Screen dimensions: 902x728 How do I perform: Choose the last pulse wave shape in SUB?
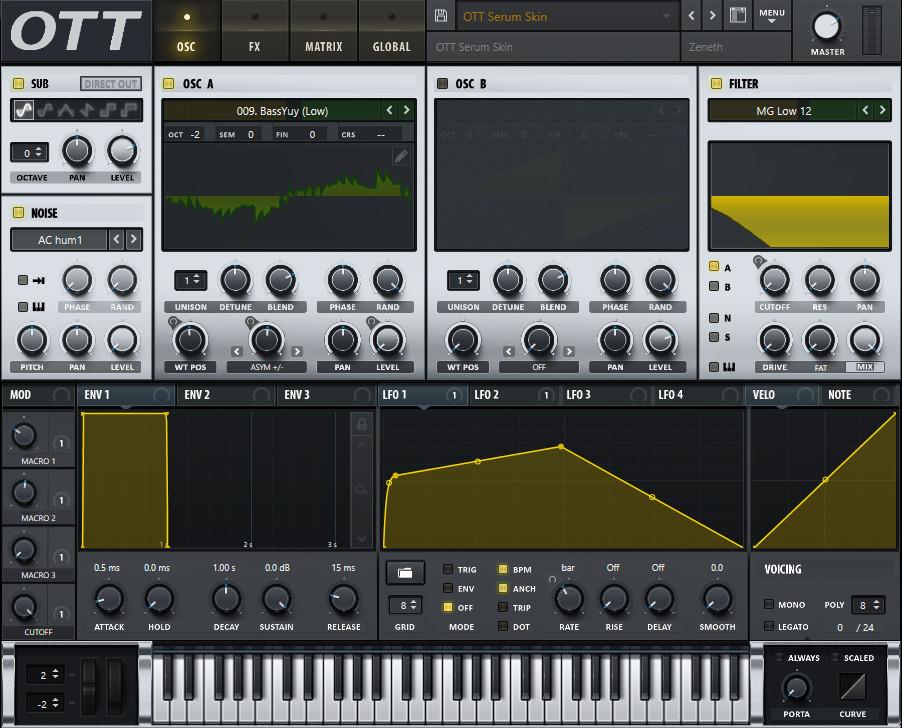[x=129, y=110]
